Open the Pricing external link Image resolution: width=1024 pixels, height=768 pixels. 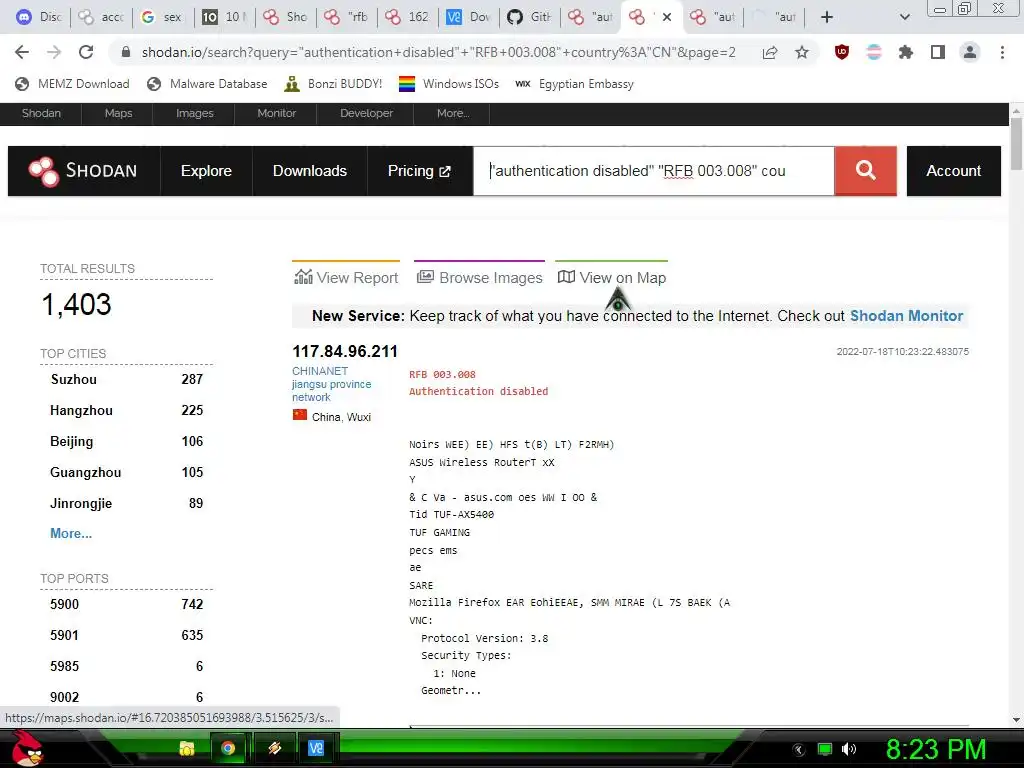tap(420, 171)
